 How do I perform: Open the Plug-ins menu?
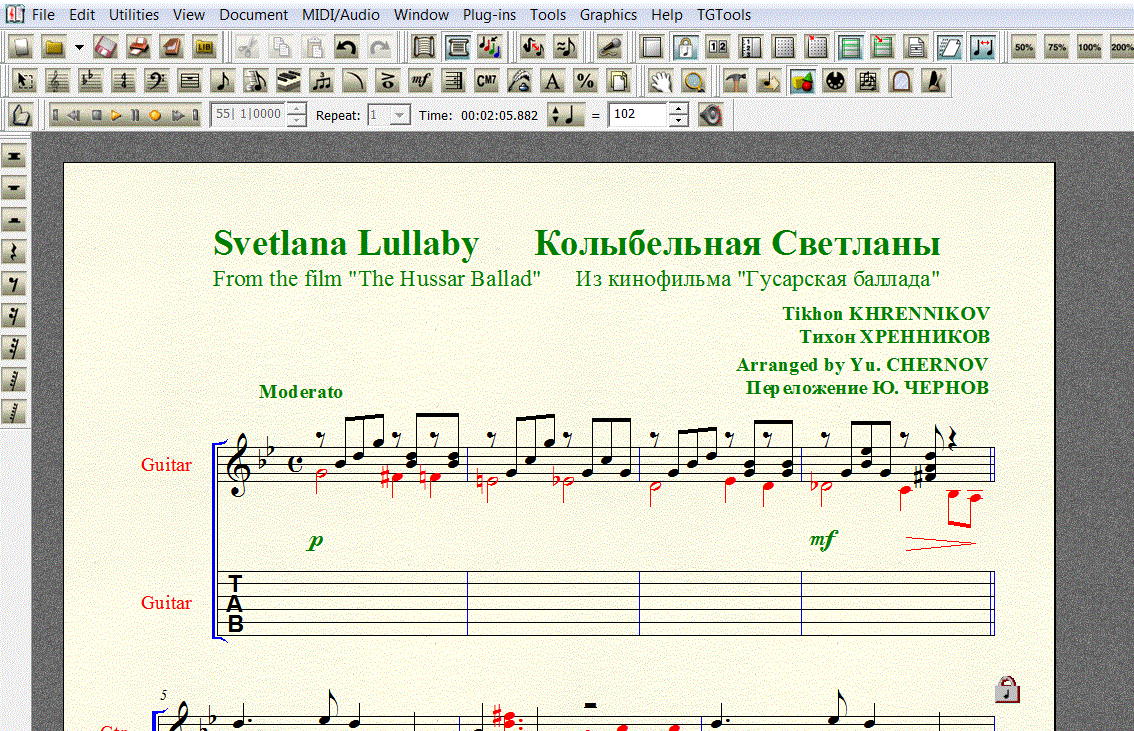489,15
